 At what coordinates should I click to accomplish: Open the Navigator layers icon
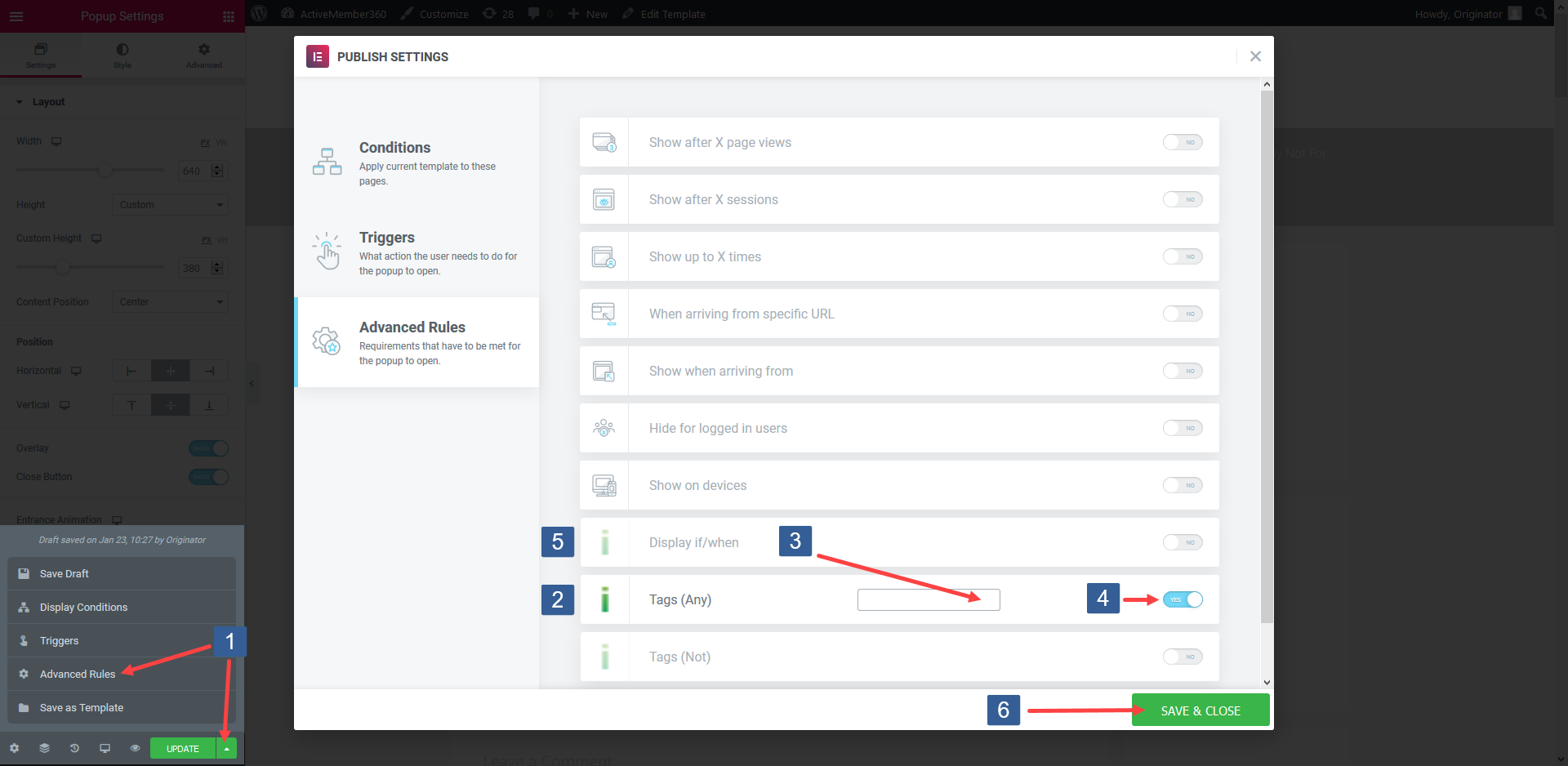pos(44,748)
